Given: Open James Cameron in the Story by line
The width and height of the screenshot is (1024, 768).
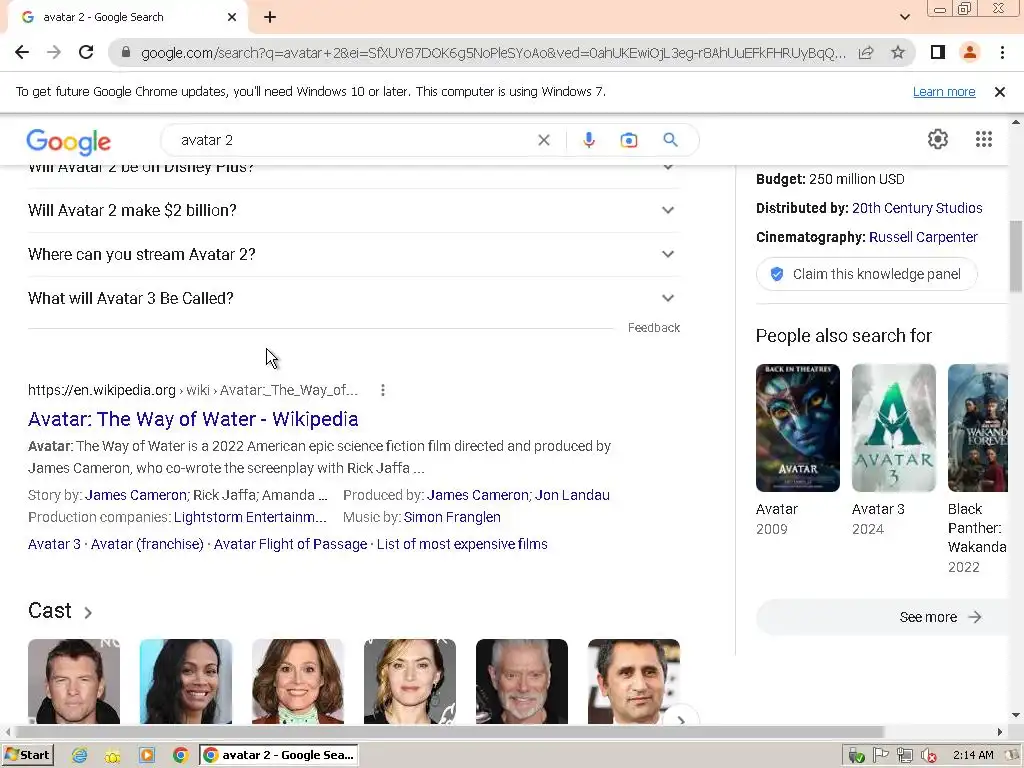Looking at the screenshot, I should tap(136, 495).
